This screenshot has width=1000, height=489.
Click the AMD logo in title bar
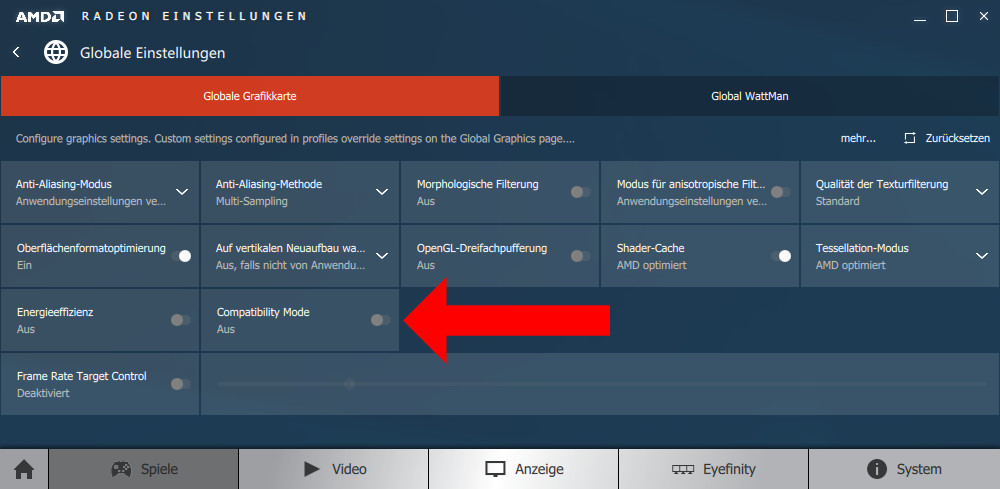40,17
